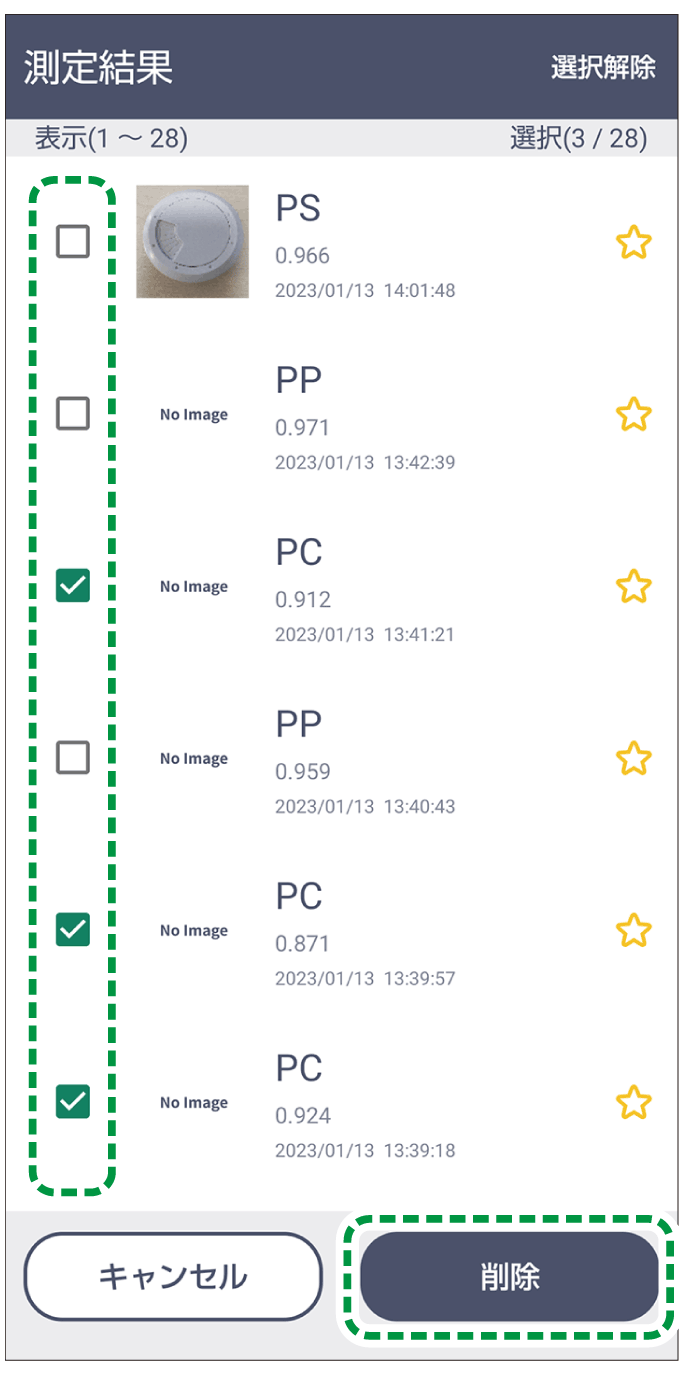
Task: Tap the star icon for PP 0.971
Action: click(x=633, y=414)
